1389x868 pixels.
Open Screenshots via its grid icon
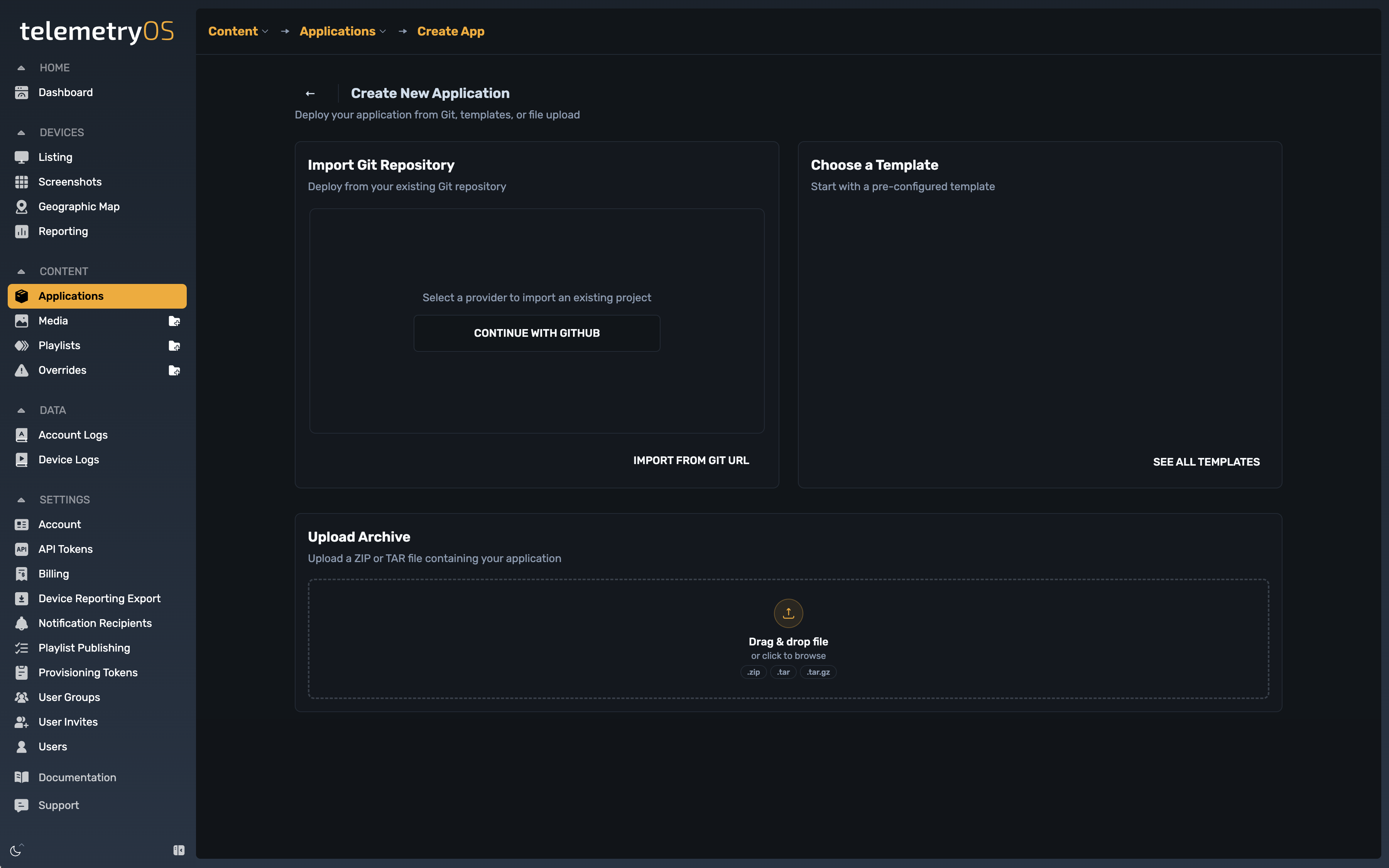point(22,181)
